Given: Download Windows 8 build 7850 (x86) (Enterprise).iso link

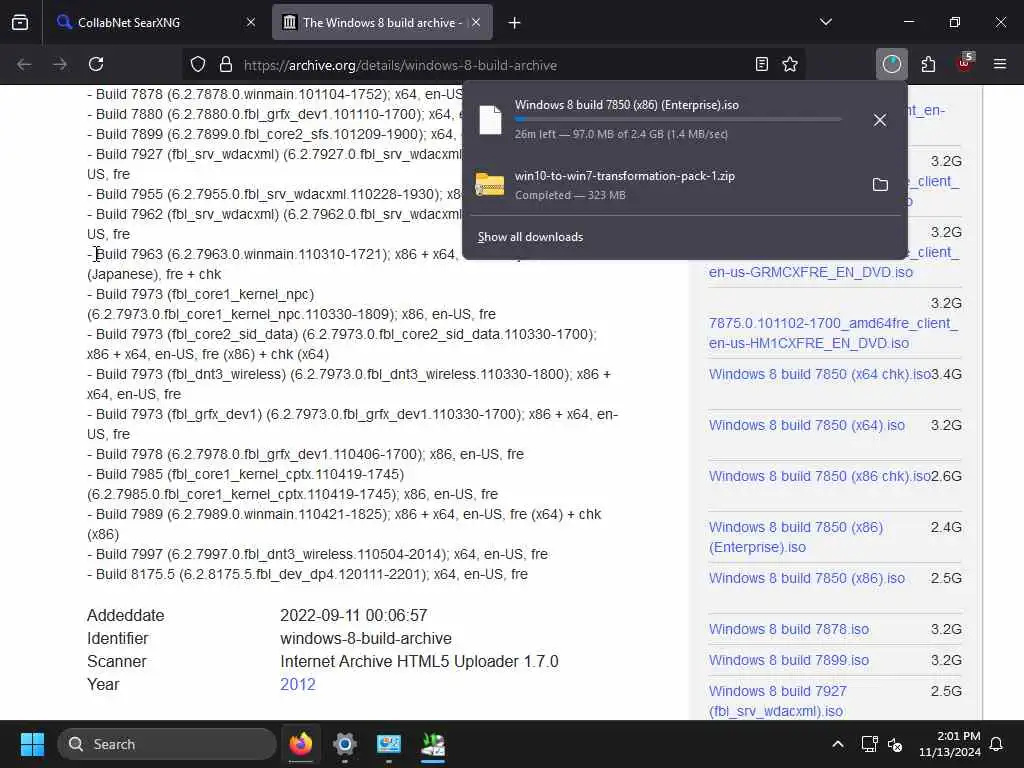Looking at the screenshot, I should [795, 537].
